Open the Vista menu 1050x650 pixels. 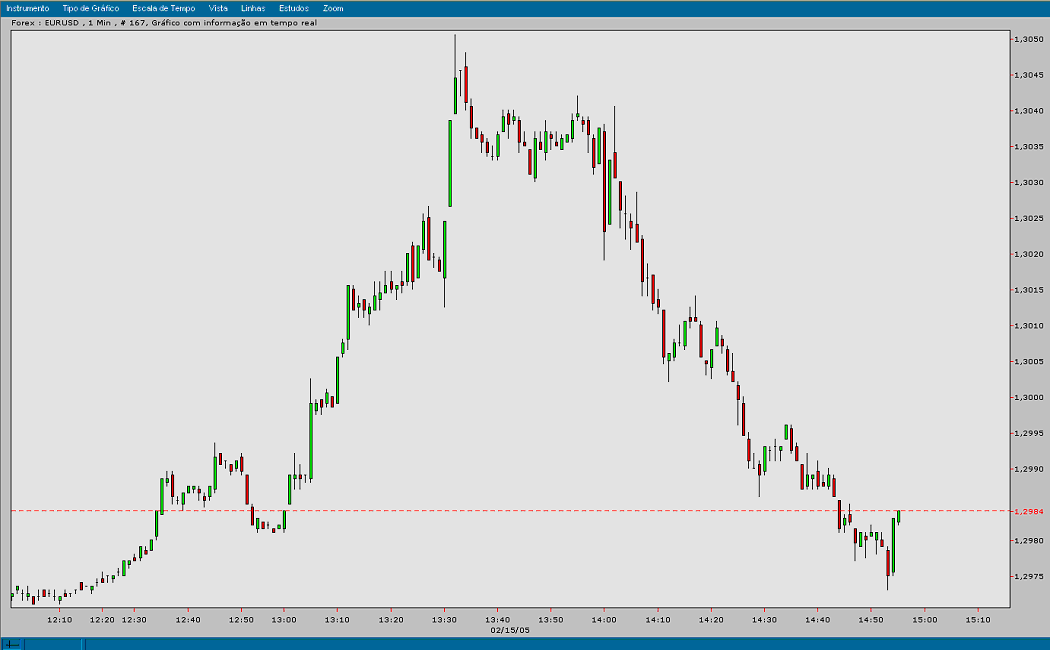tap(218, 7)
